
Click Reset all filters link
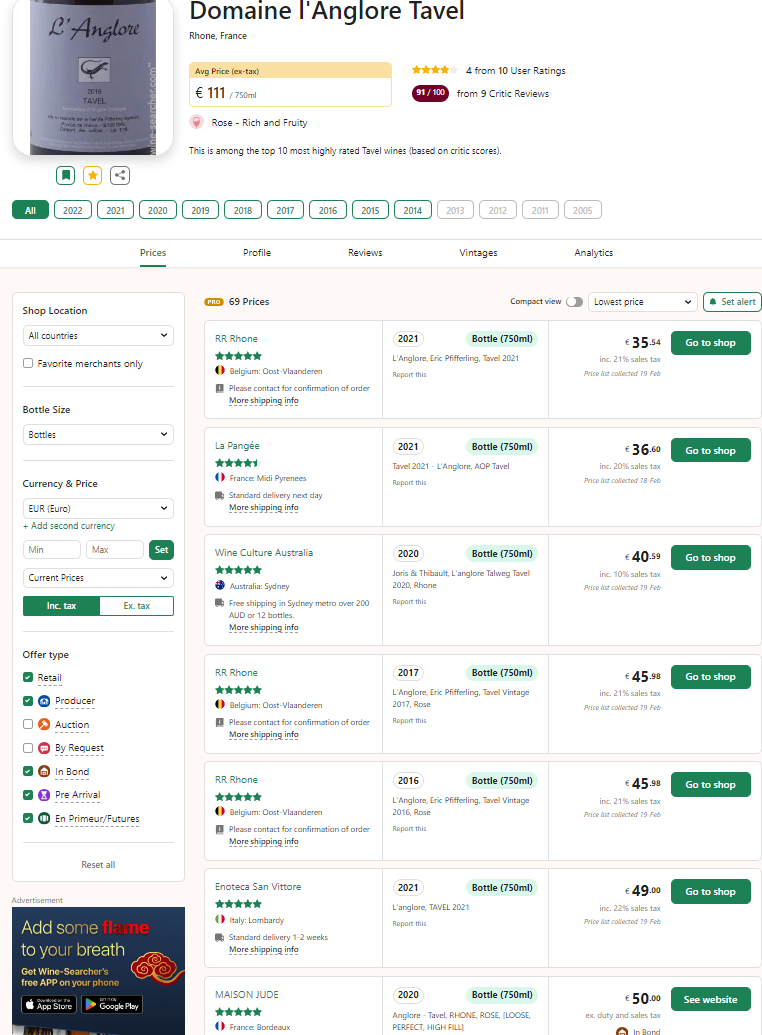[98, 865]
